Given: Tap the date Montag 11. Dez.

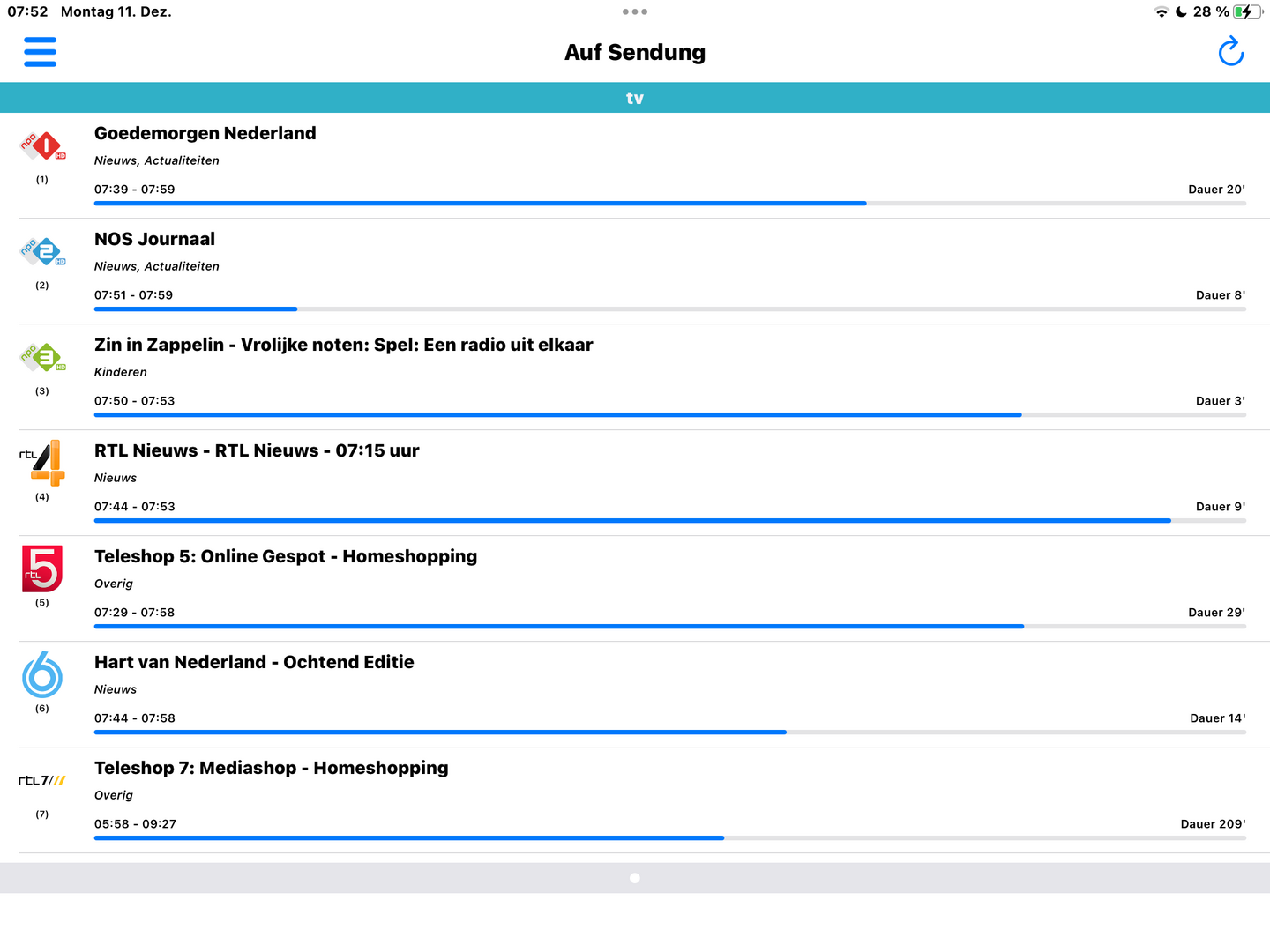Looking at the screenshot, I should tap(116, 11).
